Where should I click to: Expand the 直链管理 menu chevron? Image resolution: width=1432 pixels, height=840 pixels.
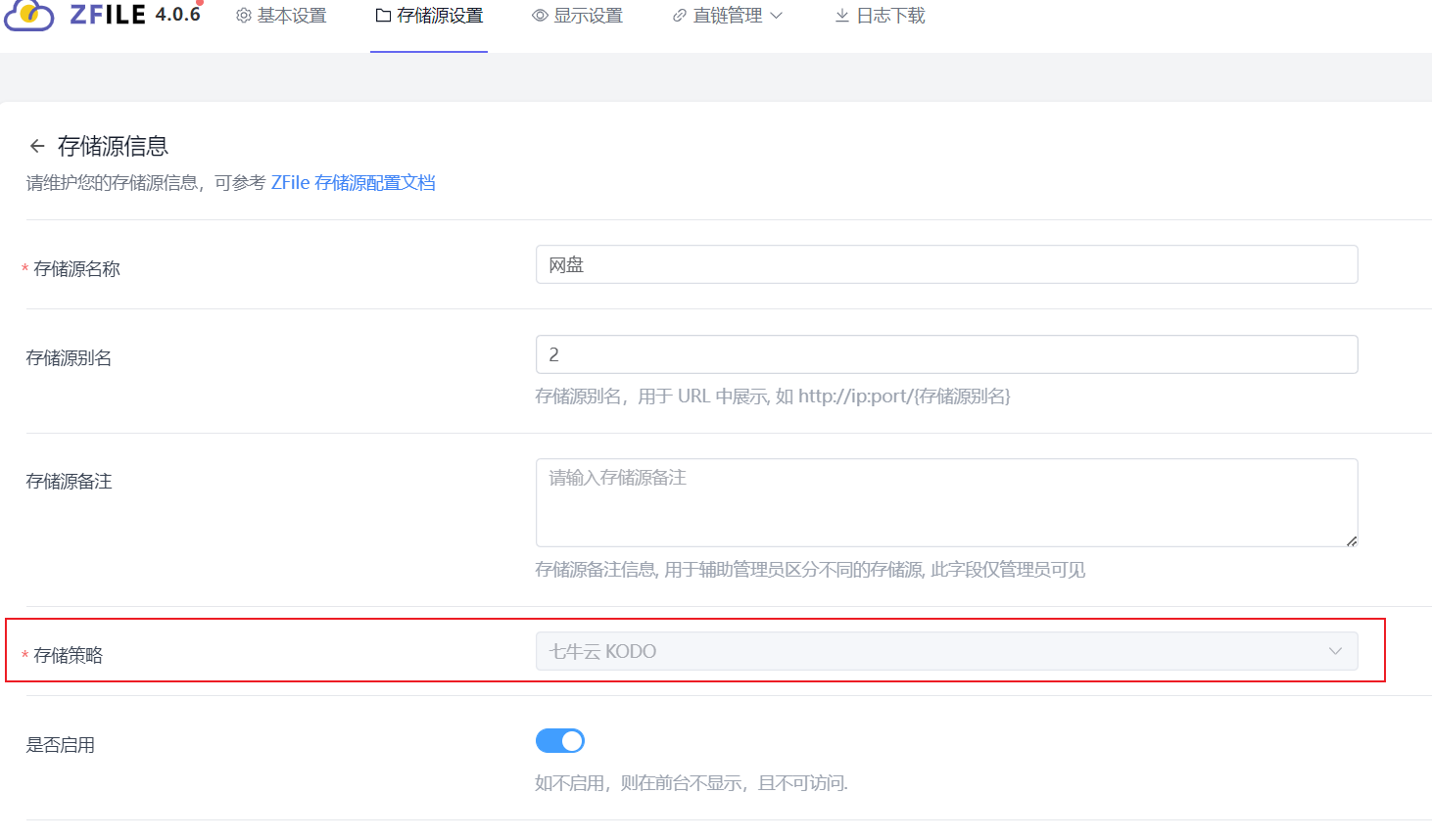pyautogui.click(x=777, y=16)
